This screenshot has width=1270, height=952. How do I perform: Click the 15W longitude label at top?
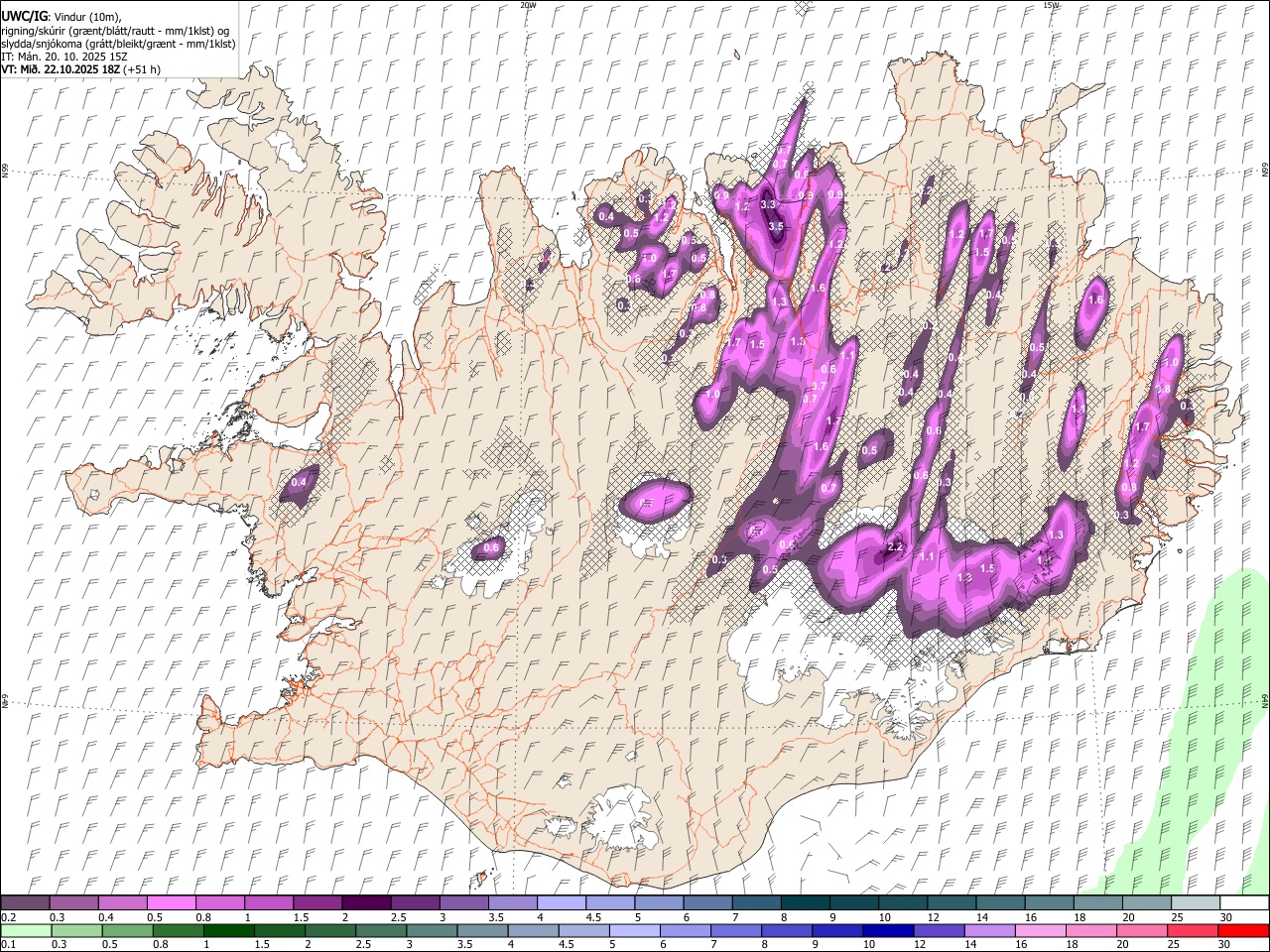(1052, 5)
